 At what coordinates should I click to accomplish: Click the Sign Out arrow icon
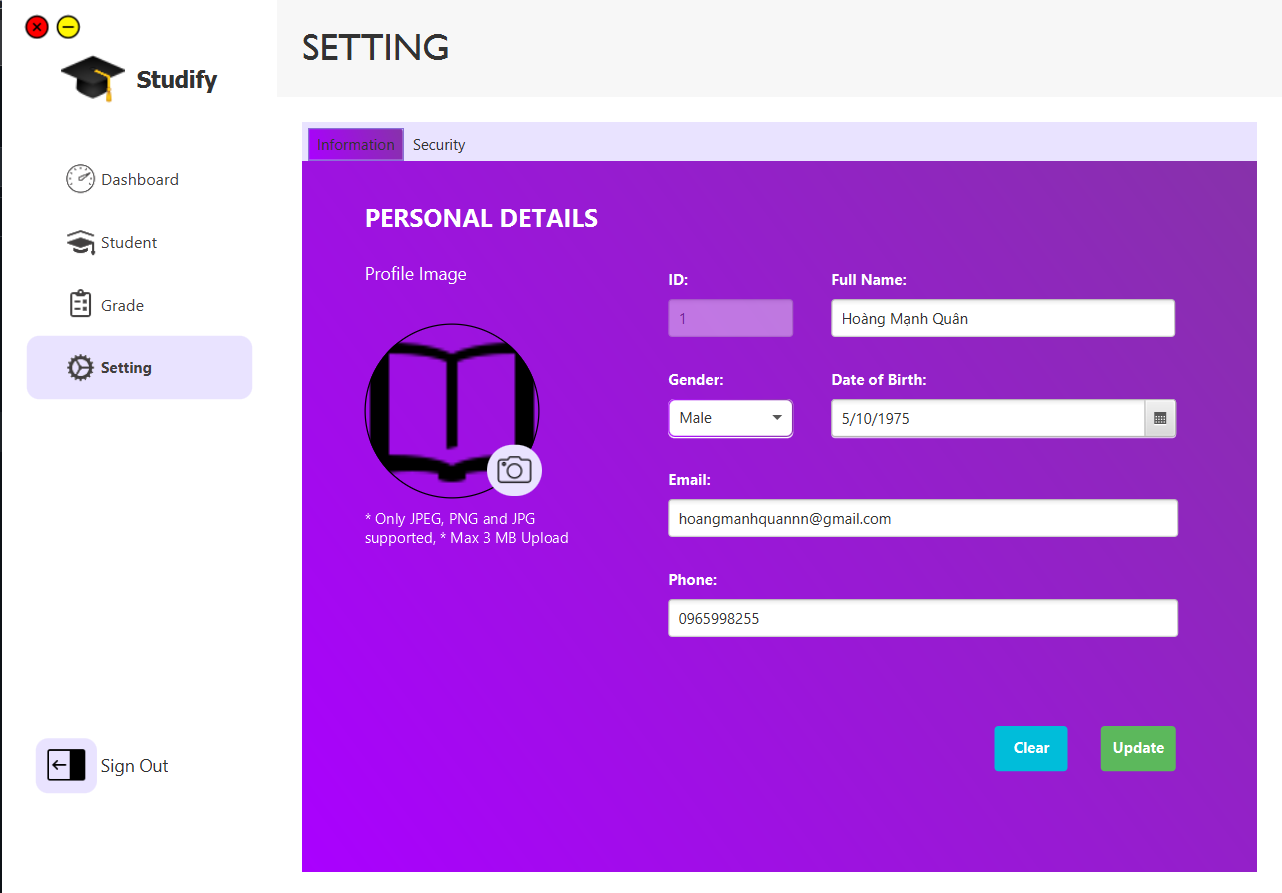pyautogui.click(x=66, y=766)
